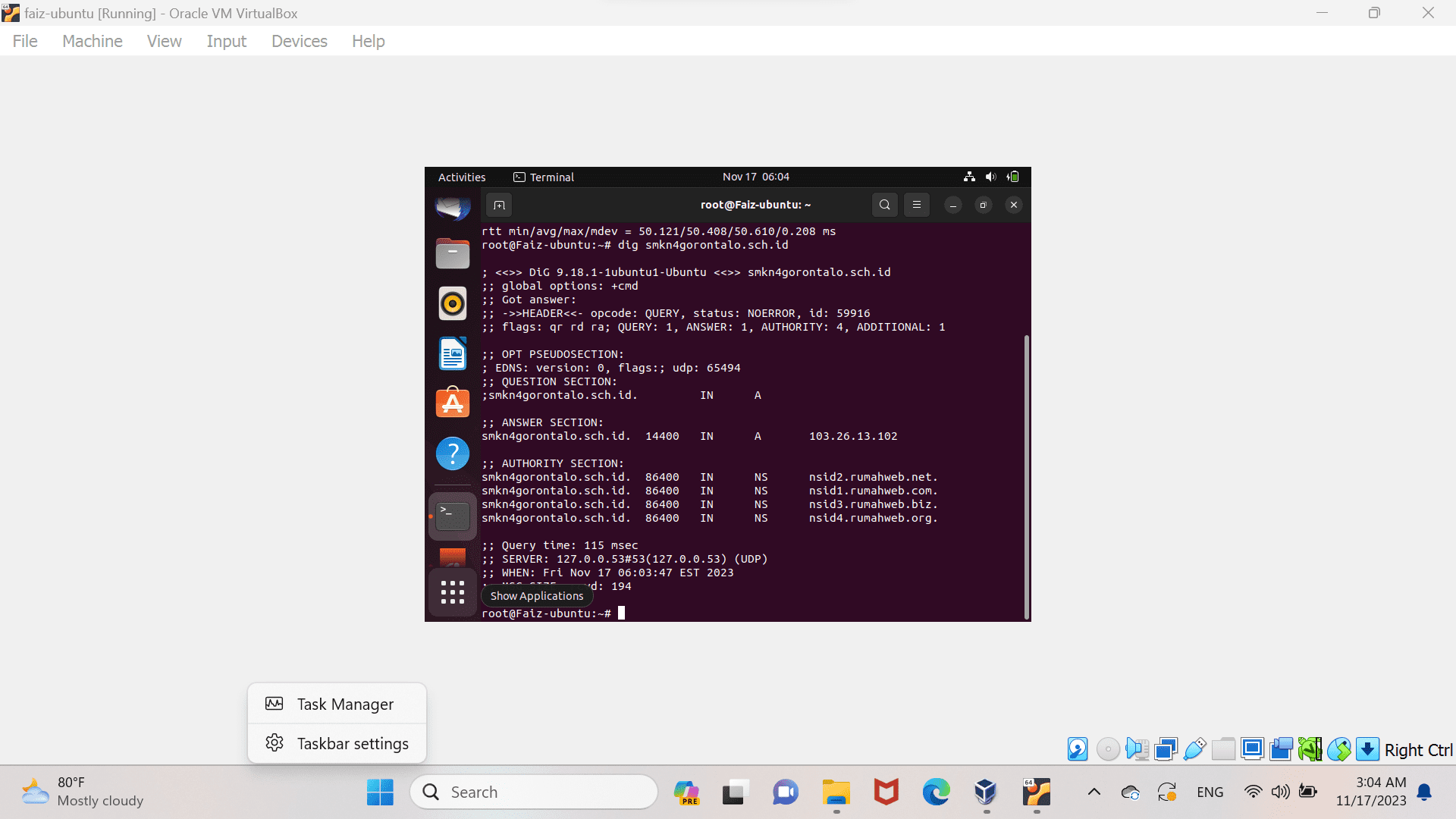Click Activities in Ubuntu top bar
Viewport: 1456px width, 819px height.
pos(462,177)
